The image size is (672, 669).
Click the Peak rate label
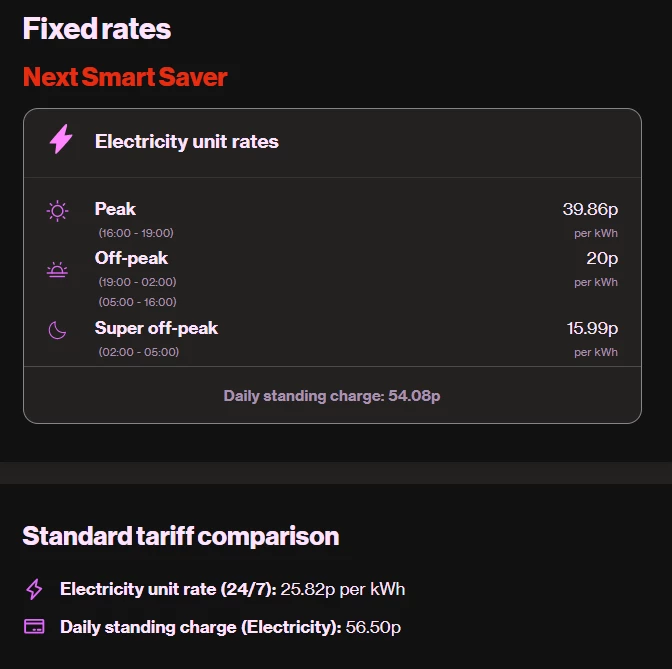pyautogui.click(x=115, y=209)
